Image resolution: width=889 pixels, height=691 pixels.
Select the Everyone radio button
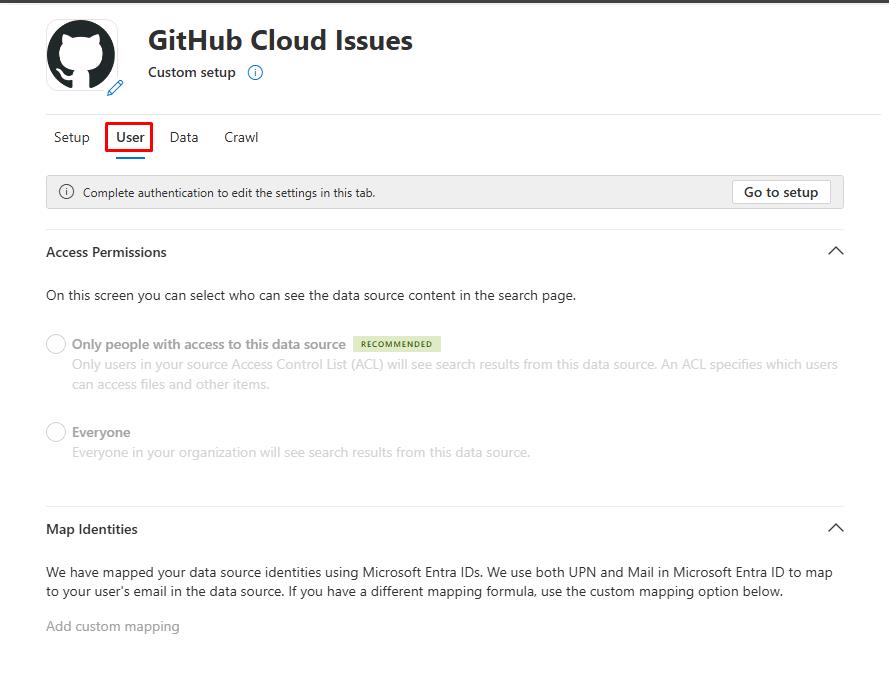[x=56, y=432]
